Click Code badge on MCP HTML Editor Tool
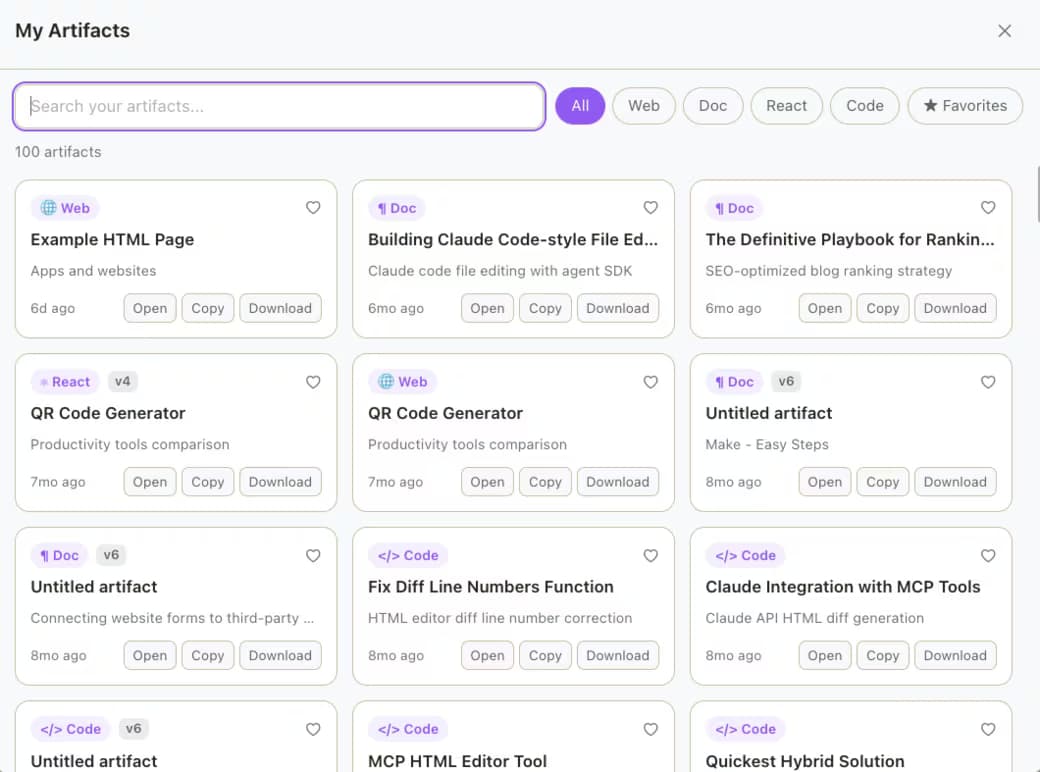 tap(408, 730)
